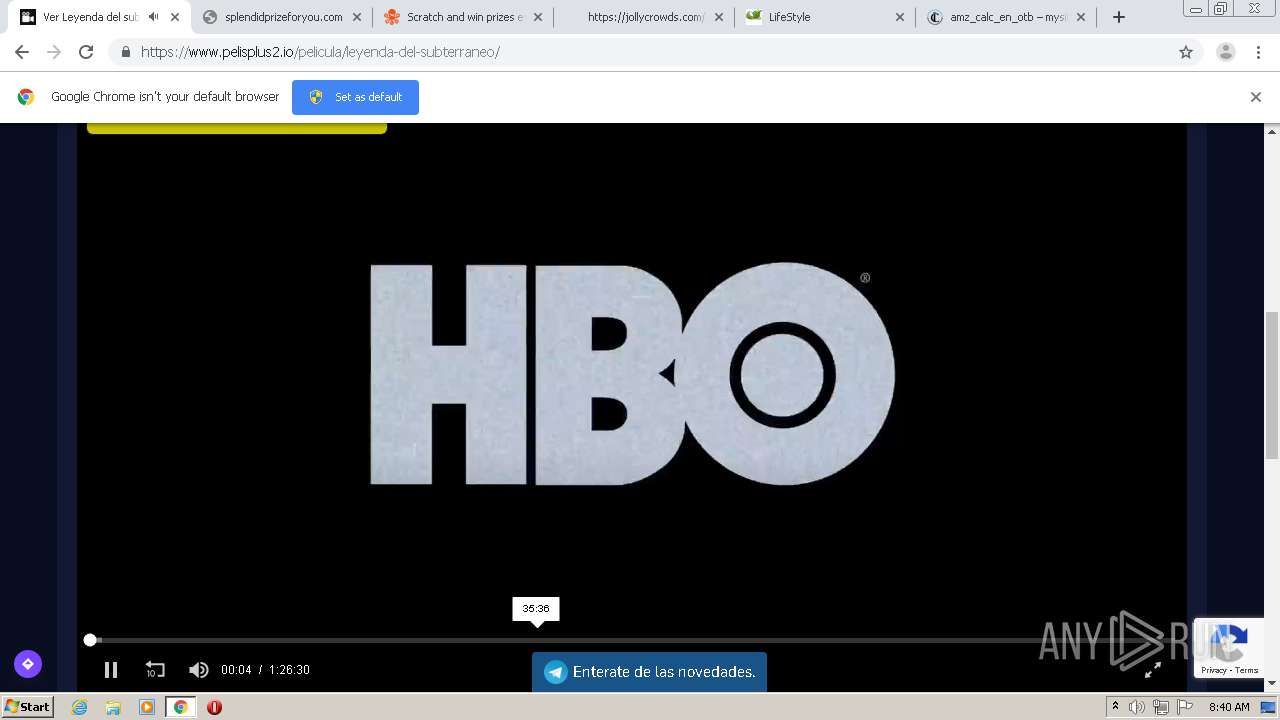Viewport: 1280px width, 720px height.
Task: Launch Internet Explorer from taskbar
Action: [79, 707]
